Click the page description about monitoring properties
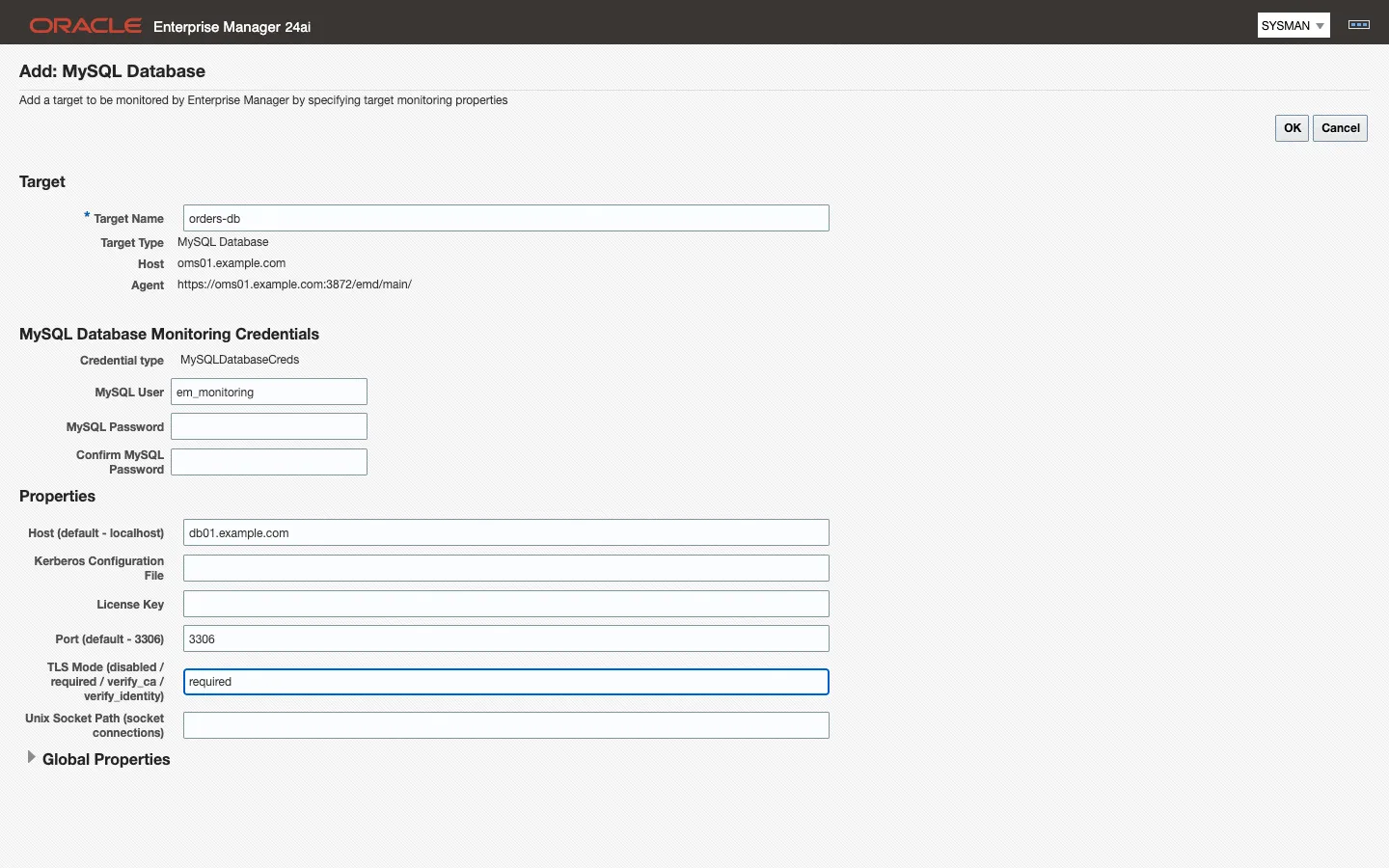Image resolution: width=1389 pixels, height=868 pixels. [x=263, y=100]
